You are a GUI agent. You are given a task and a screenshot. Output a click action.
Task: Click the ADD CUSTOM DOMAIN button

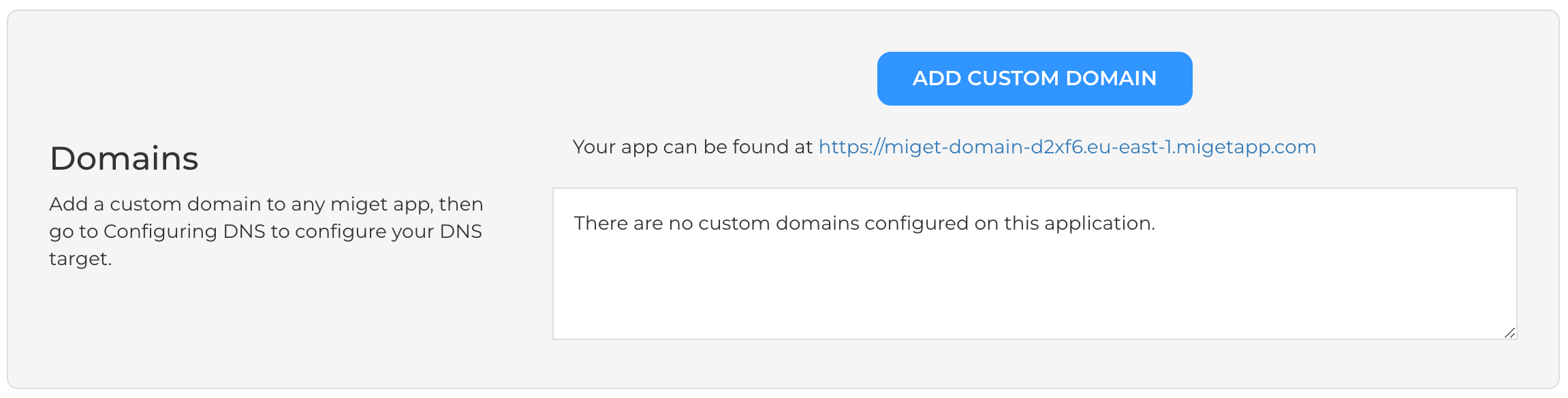[1034, 78]
